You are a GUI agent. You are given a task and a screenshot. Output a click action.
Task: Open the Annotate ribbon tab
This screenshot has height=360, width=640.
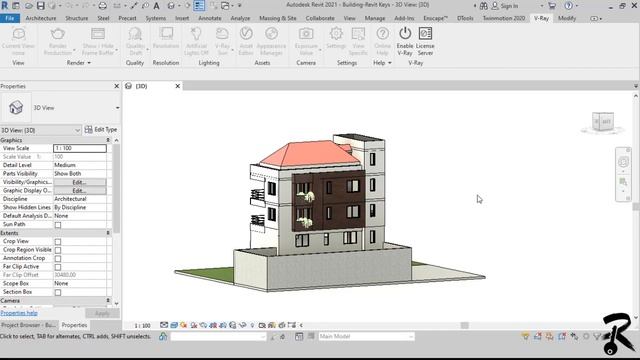[210, 18]
